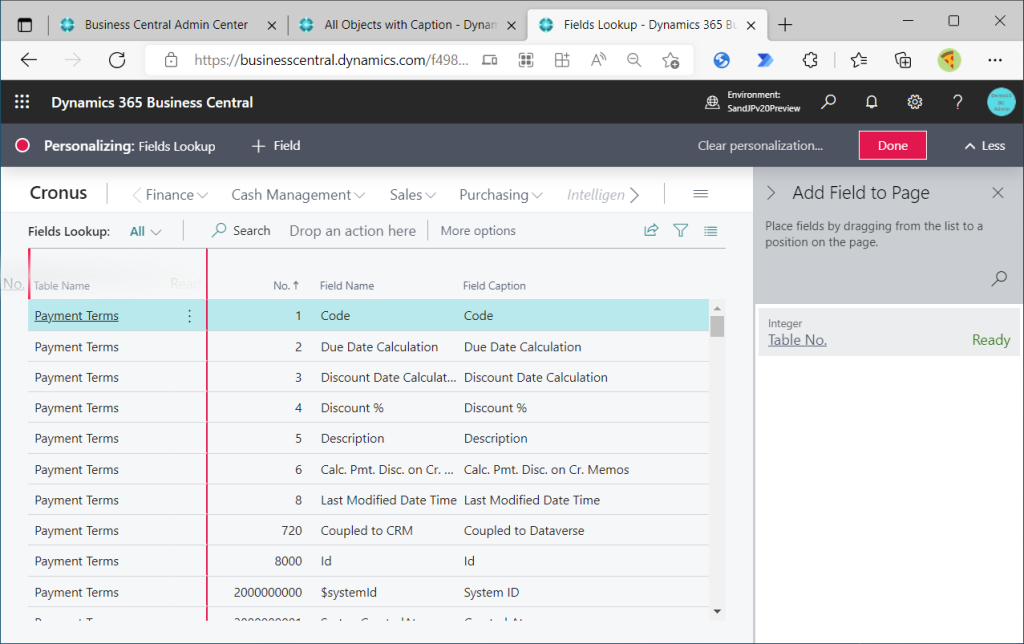Open the settings gear icon
The image size is (1024, 644).
[914, 102]
